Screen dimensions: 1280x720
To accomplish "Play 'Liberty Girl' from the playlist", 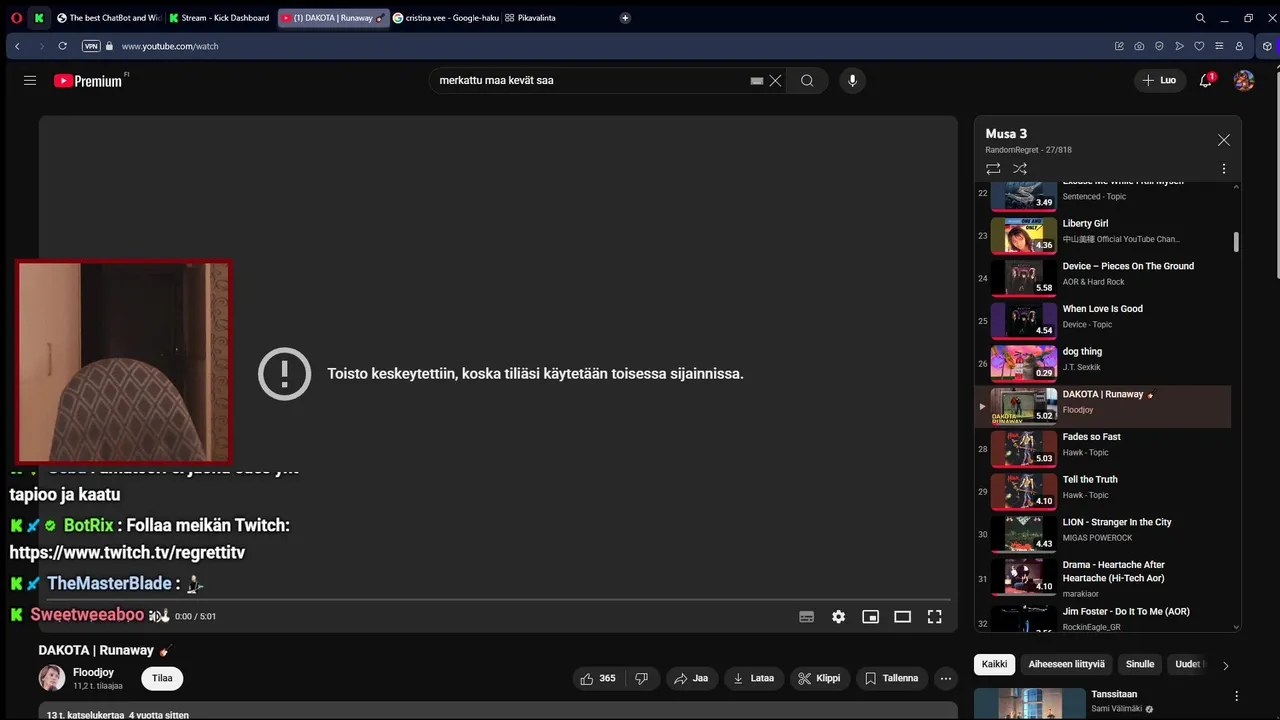I will 1103,236.
